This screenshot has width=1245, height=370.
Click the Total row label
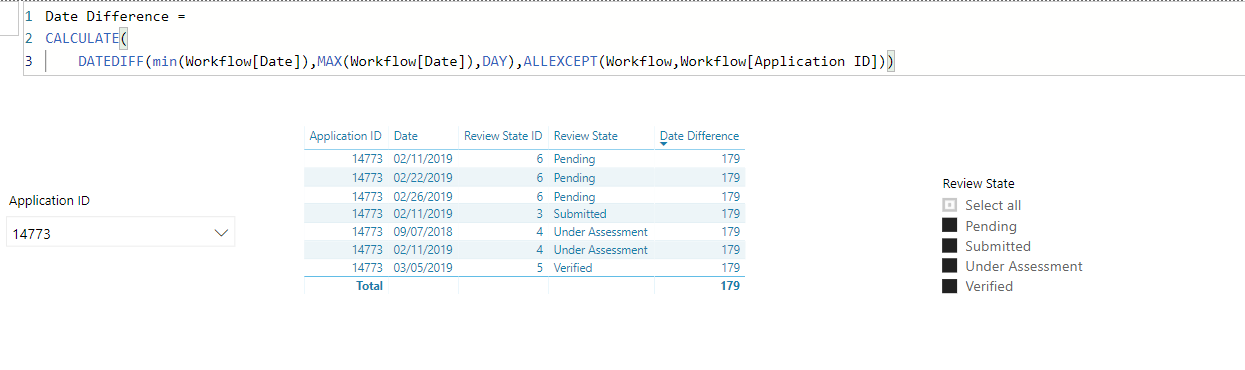click(x=369, y=286)
